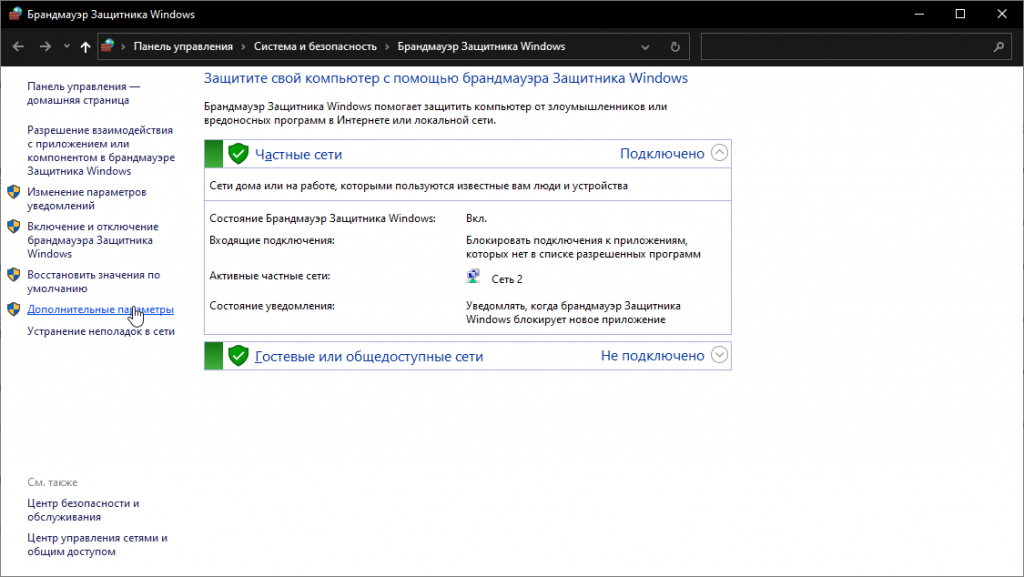Click the Подключено status text
This screenshot has width=1024, height=577.
coord(662,154)
